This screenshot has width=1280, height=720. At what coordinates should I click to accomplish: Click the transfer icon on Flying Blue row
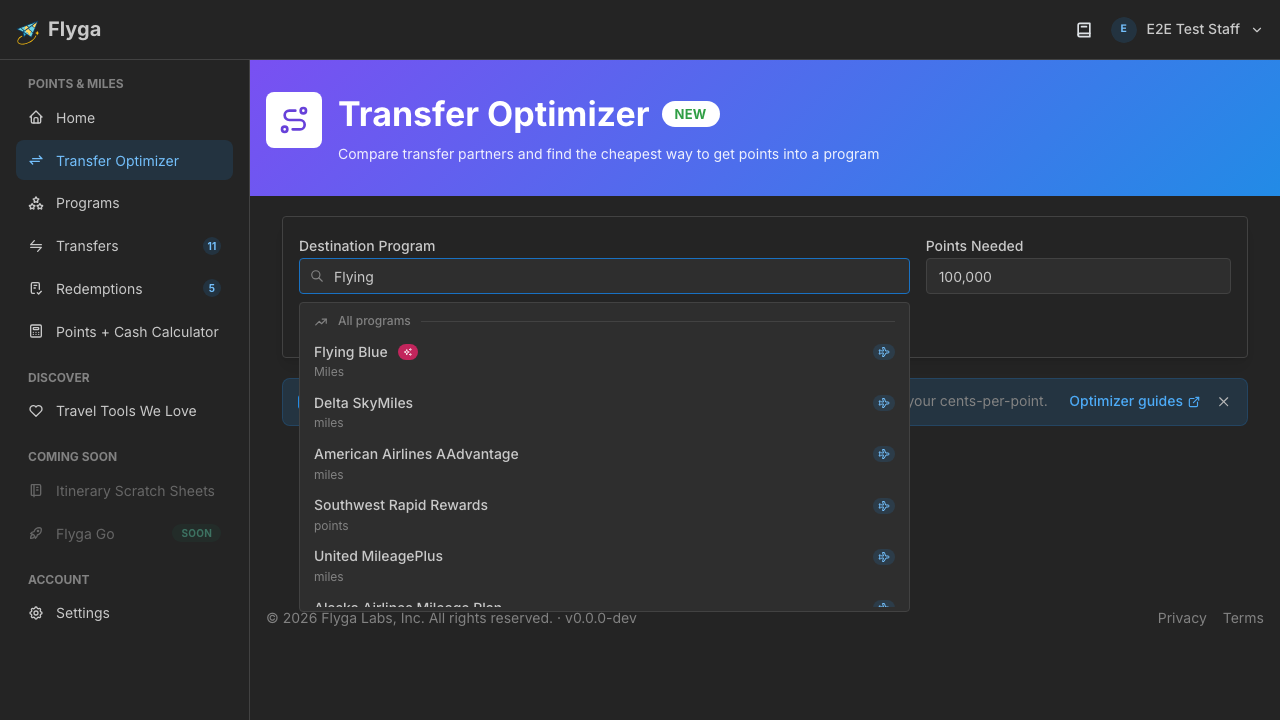click(884, 352)
